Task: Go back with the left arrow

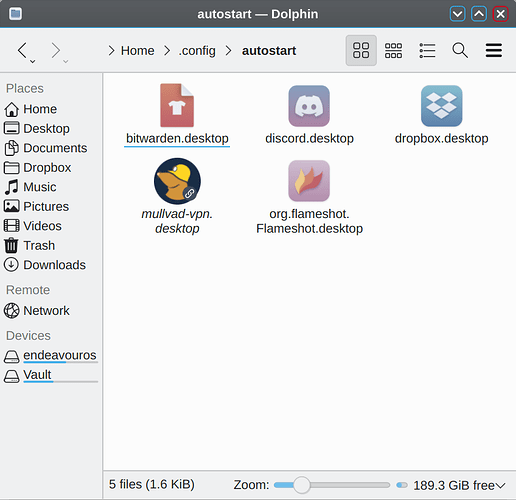Action: point(22,51)
